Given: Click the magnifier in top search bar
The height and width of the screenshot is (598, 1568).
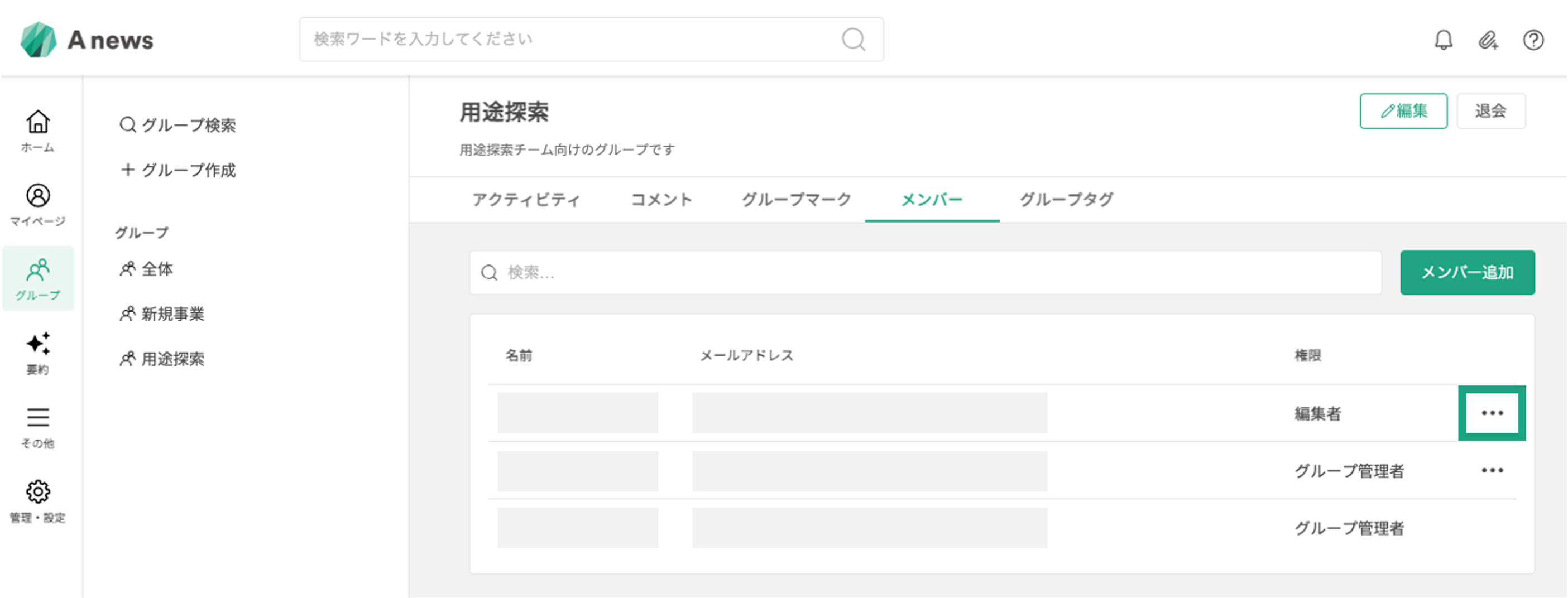Looking at the screenshot, I should tap(853, 40).
